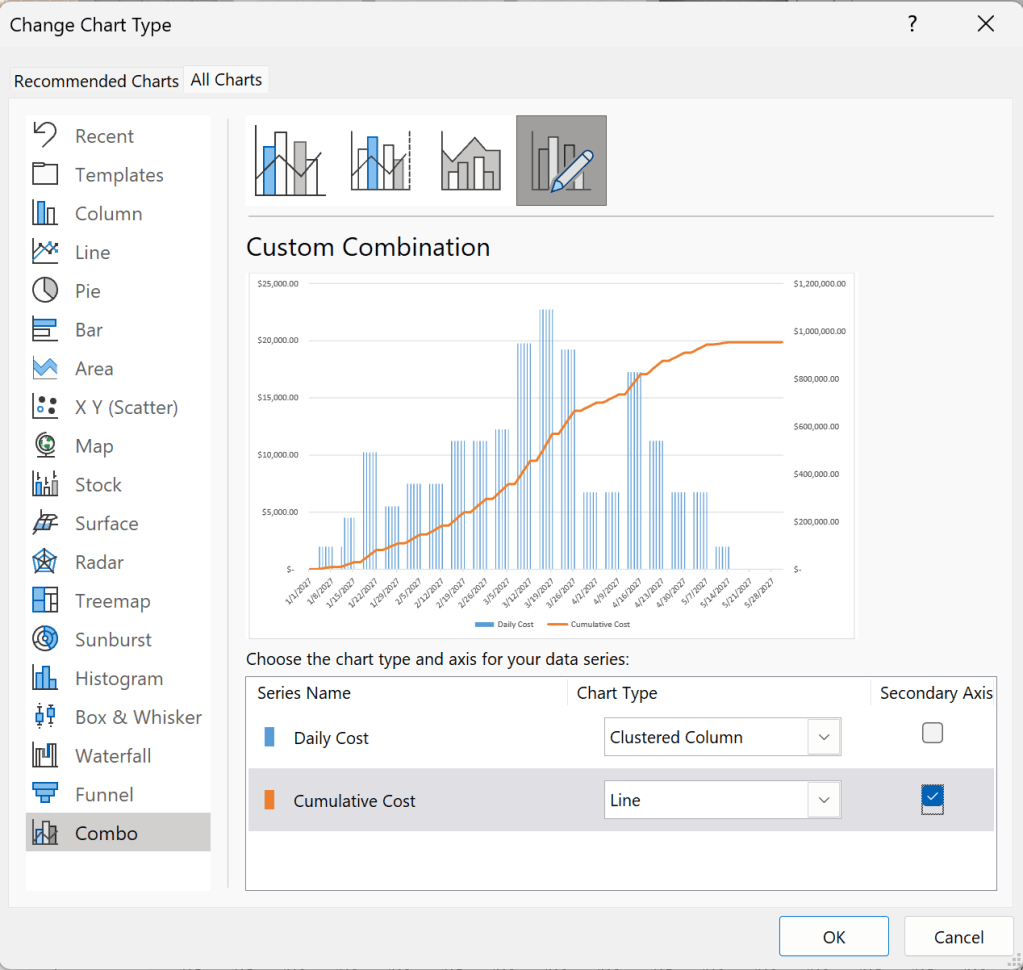Choose Clustered Column - Line on Secondary Axis icon

click(380, 160)
